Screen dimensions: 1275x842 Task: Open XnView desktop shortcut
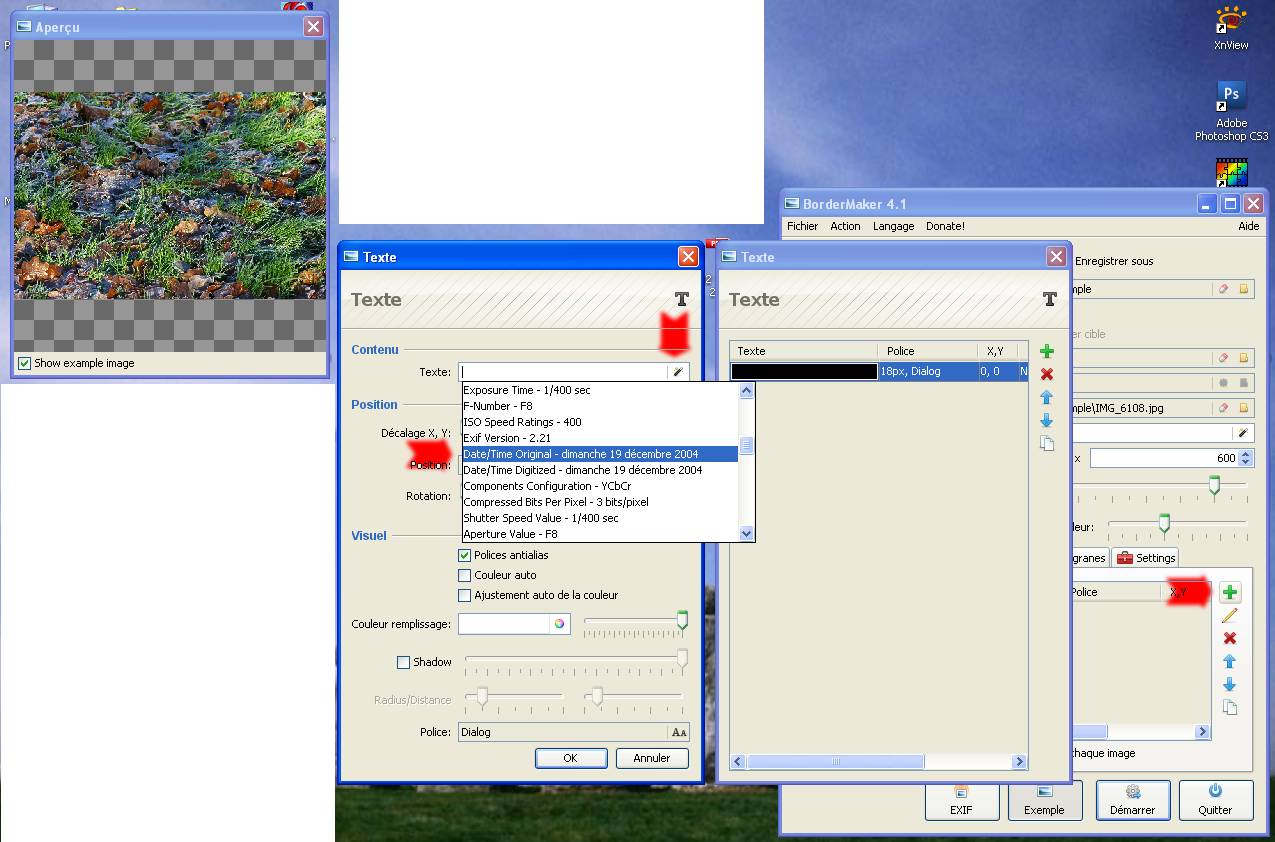(1231, 28)
